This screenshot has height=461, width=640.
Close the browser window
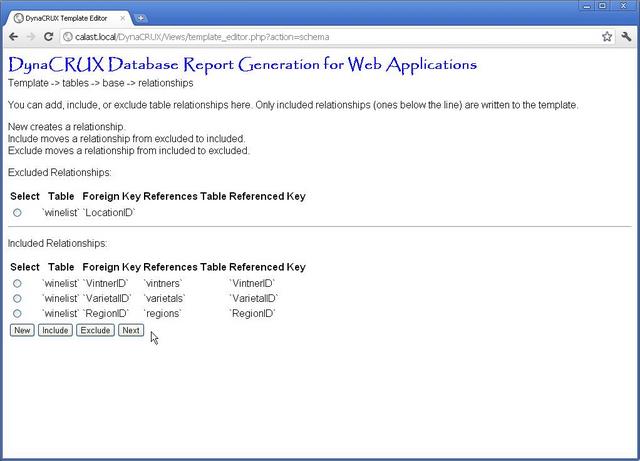click(x=624, y=6)
